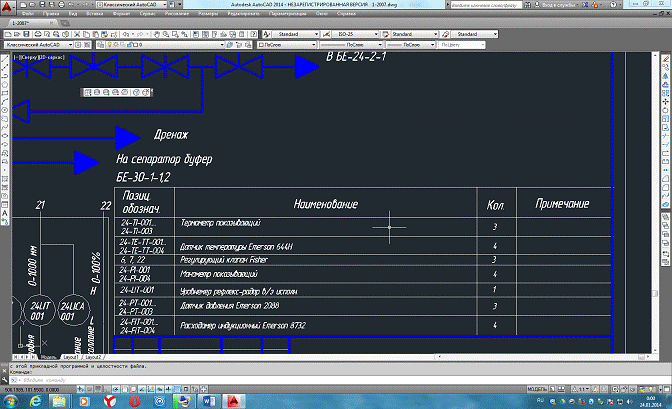Click the vertical scrollbar of drawing area
This screenshot has width=672, height=409.
click(x=655, y=200)
